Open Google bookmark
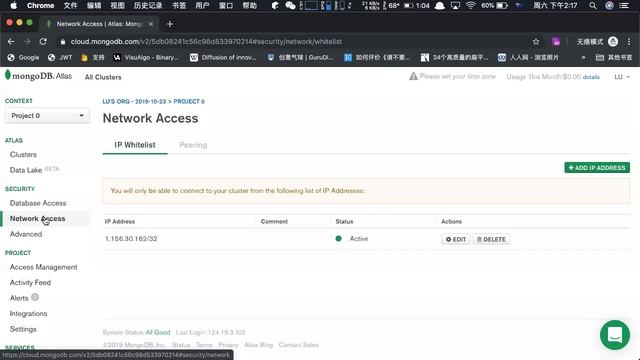 point(23,58)
